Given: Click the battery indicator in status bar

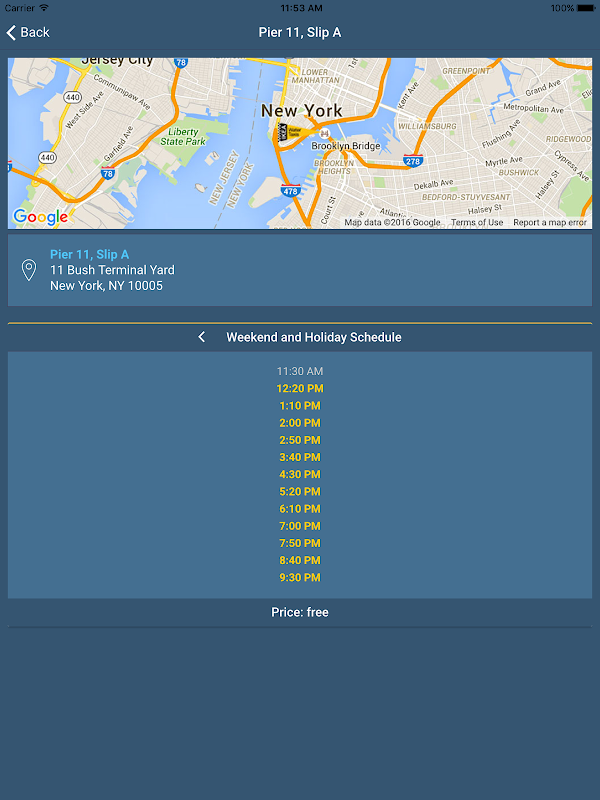Looking at the screenshot, I should [586, 8].
